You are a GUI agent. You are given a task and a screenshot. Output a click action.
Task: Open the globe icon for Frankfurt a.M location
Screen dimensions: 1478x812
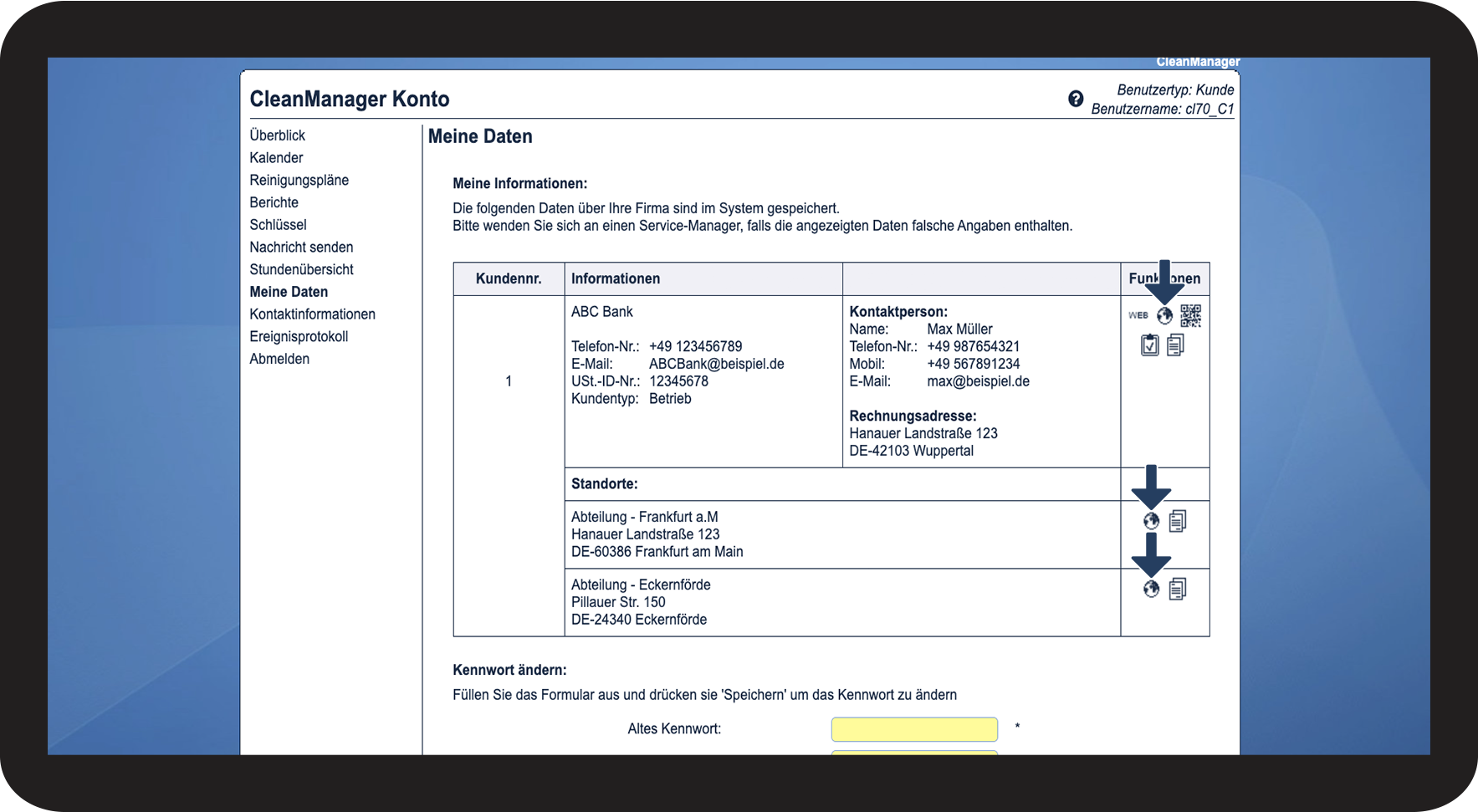coord(1152,521)
